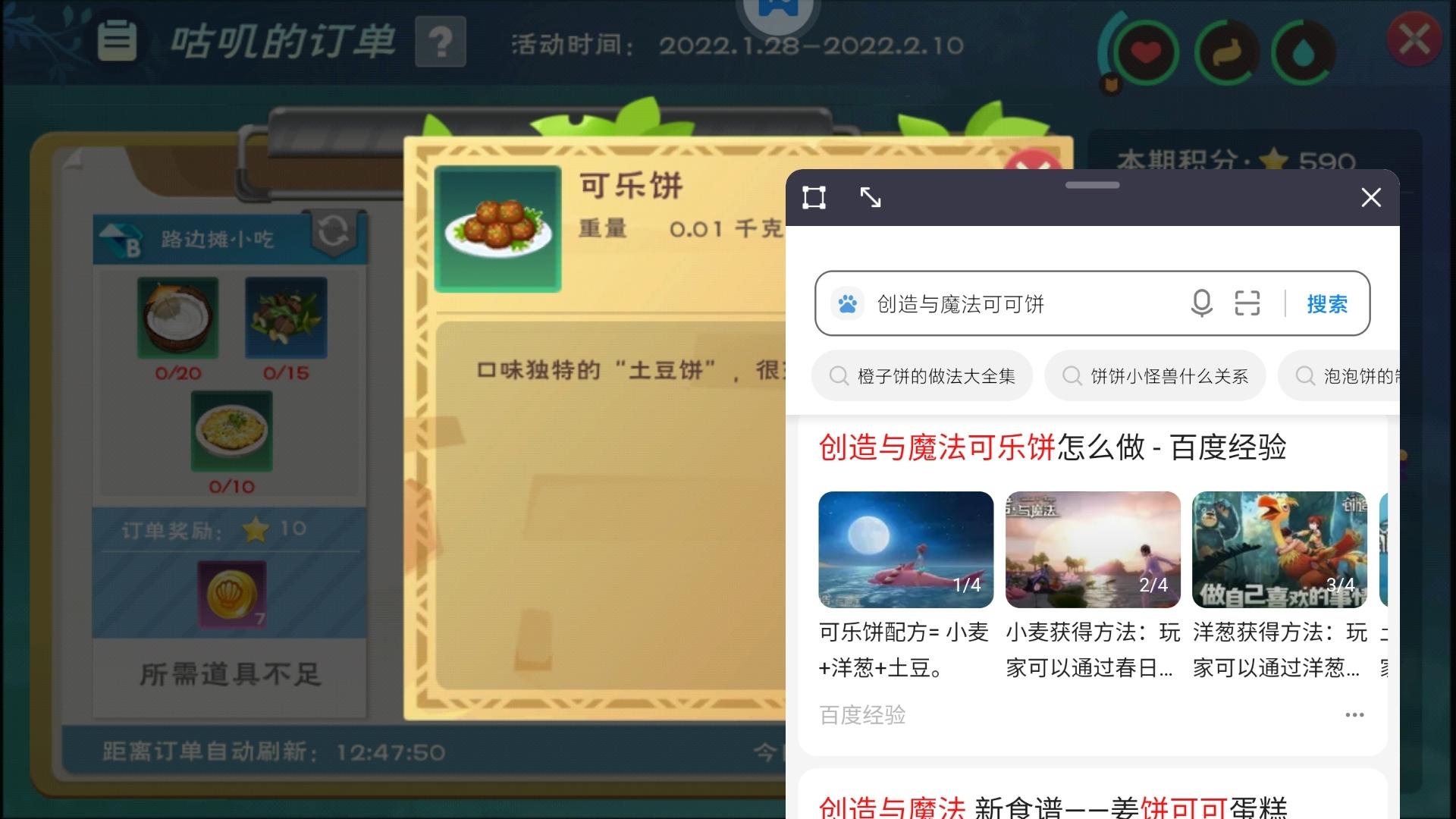Click the gold shell coin reward icon
This screenshot has height=819, width=1456.
(232, 595)
